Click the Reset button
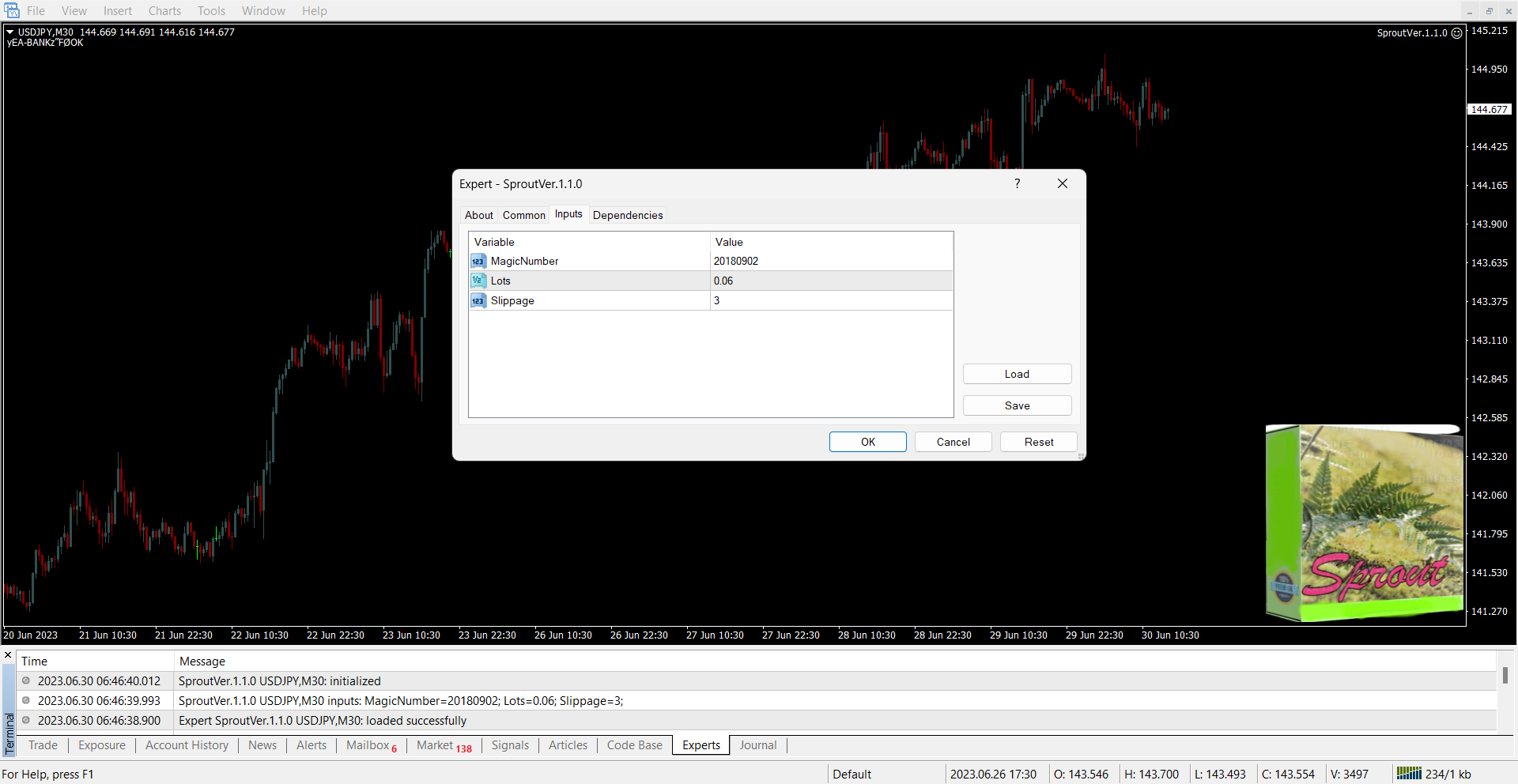This screenshot has height=784, width=1518. (x=1038, y=442)
